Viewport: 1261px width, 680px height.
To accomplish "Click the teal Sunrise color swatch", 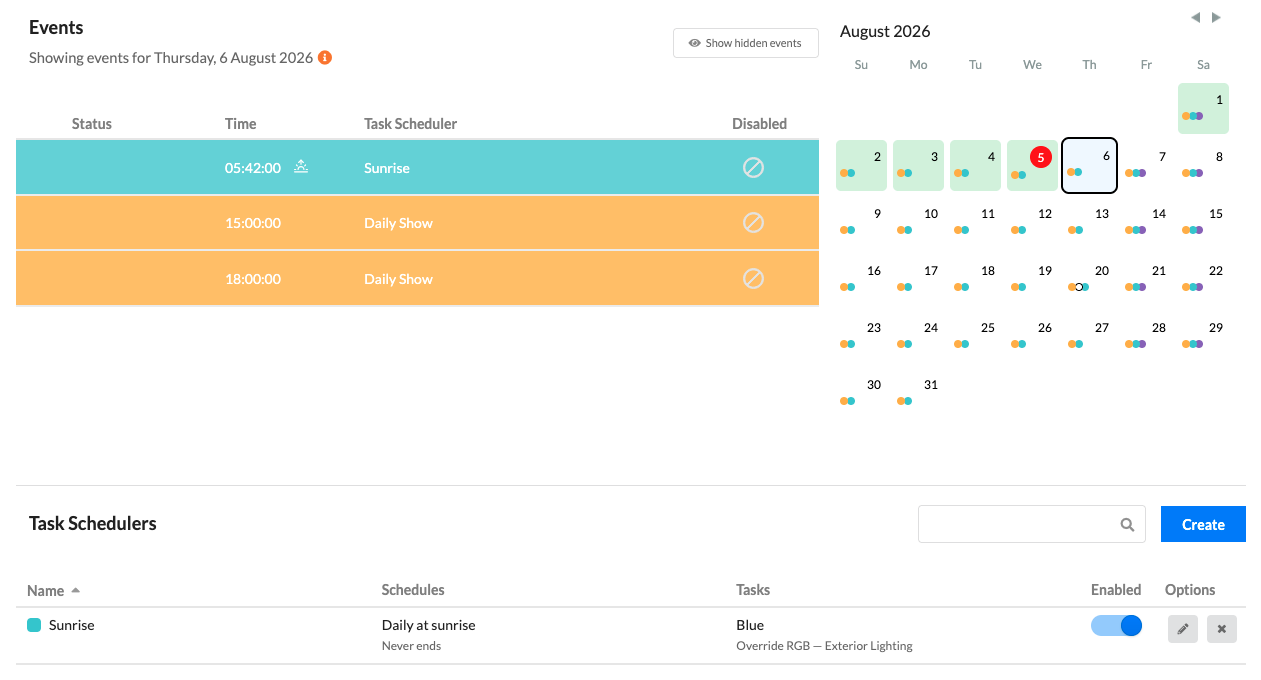I will 34,625.
